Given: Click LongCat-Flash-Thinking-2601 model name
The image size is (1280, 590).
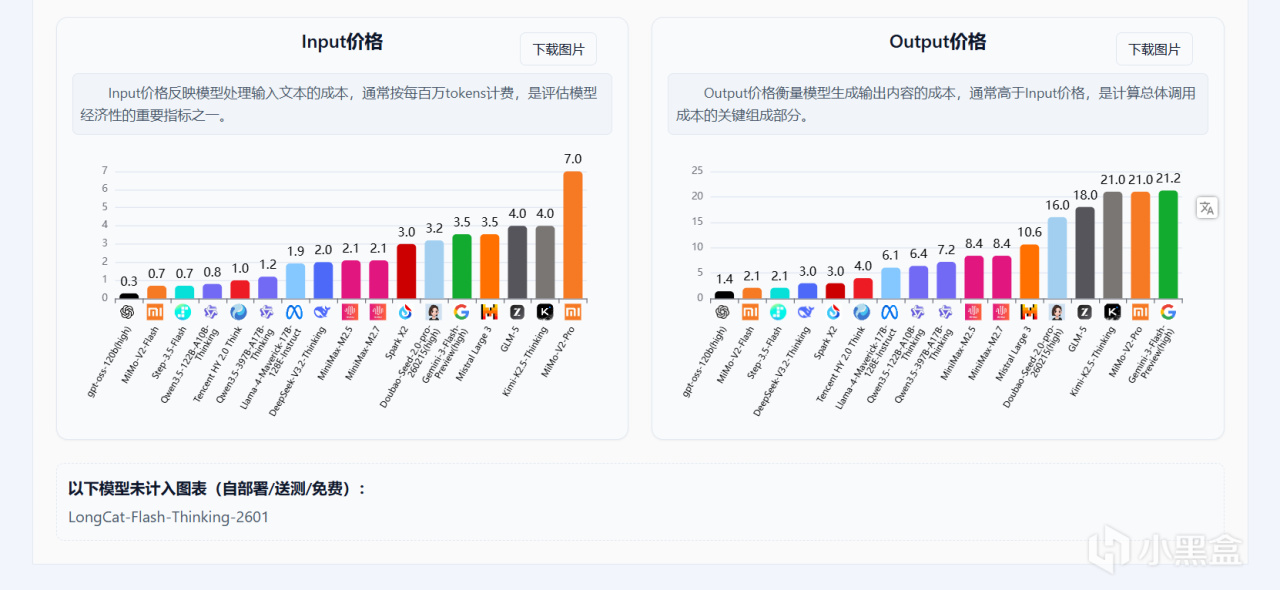Looking at the screenshot, I should coord(168,517).
